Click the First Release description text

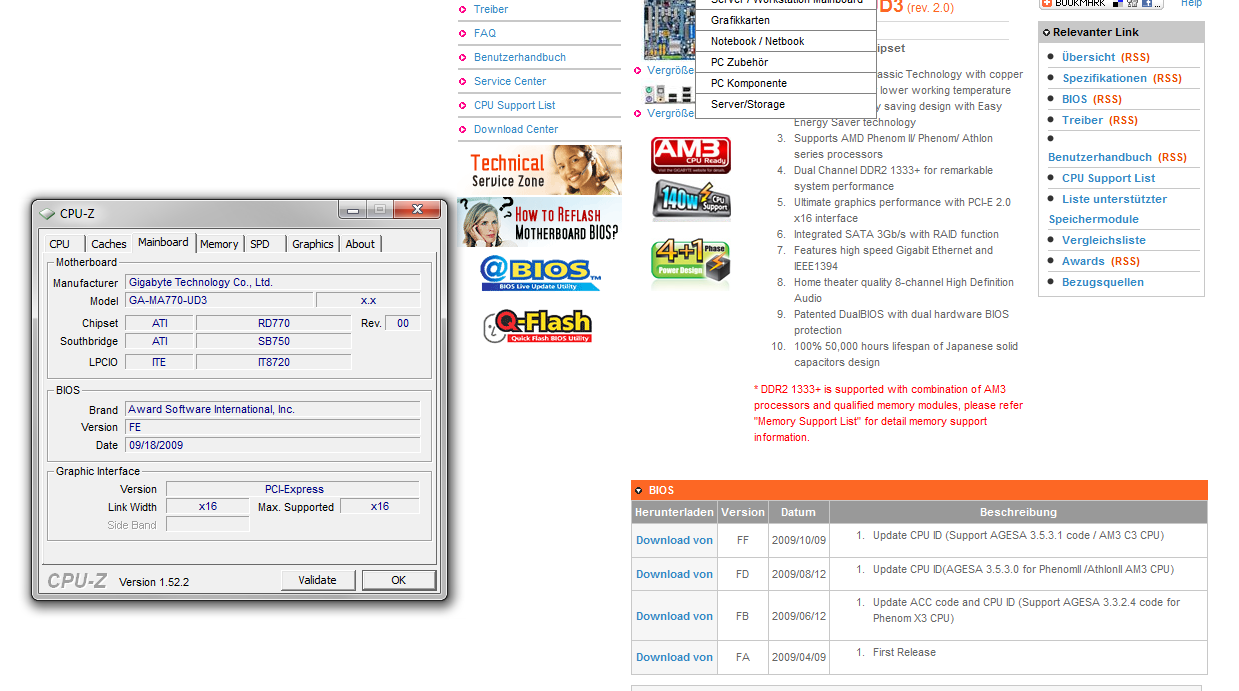[904, 652]
